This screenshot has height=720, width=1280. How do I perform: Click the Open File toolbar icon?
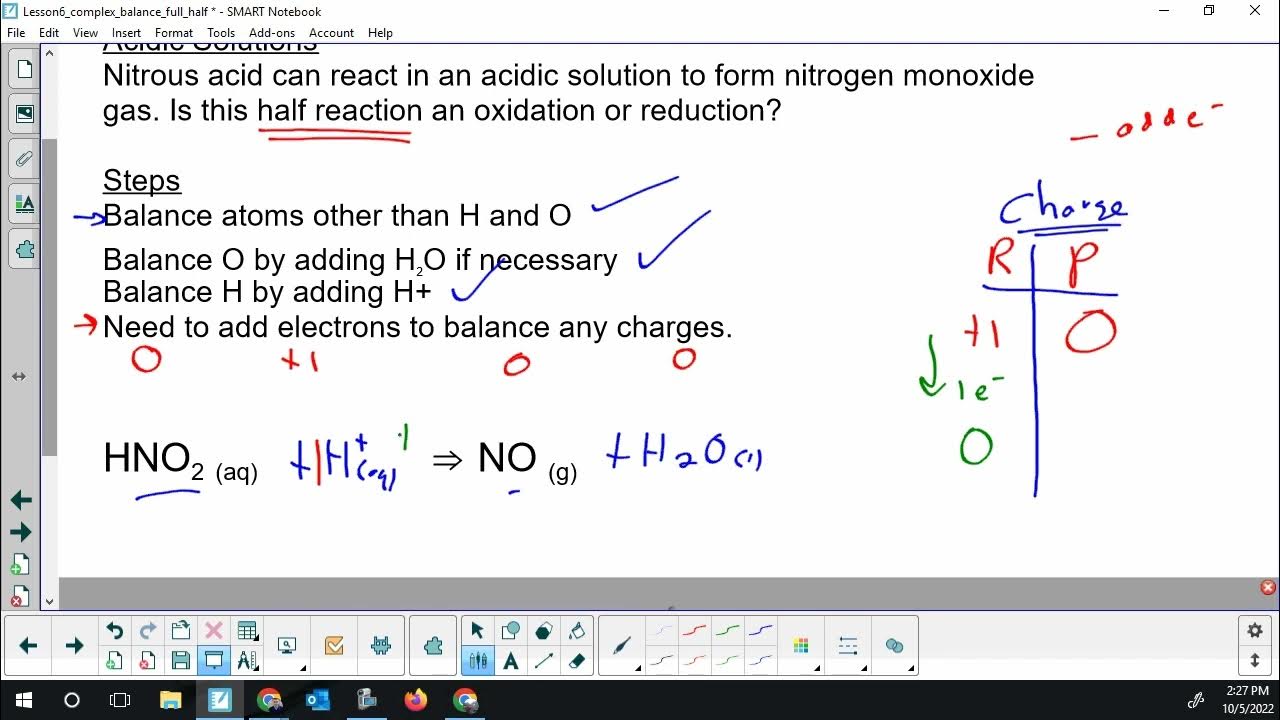(x=180, y=631)
